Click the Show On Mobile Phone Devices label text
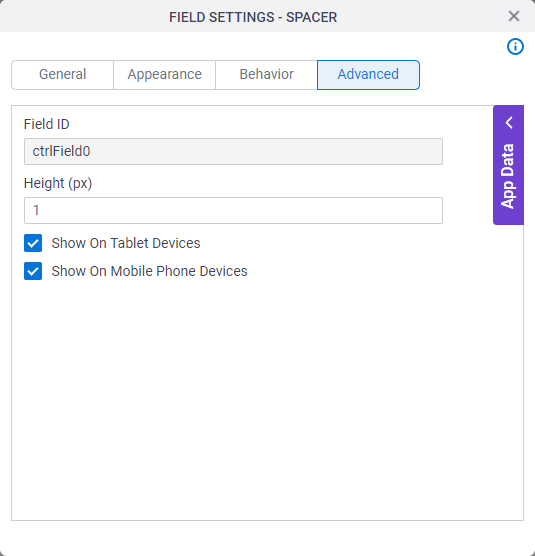This screenshot has width=535, height=556. (x=149, y=271)
